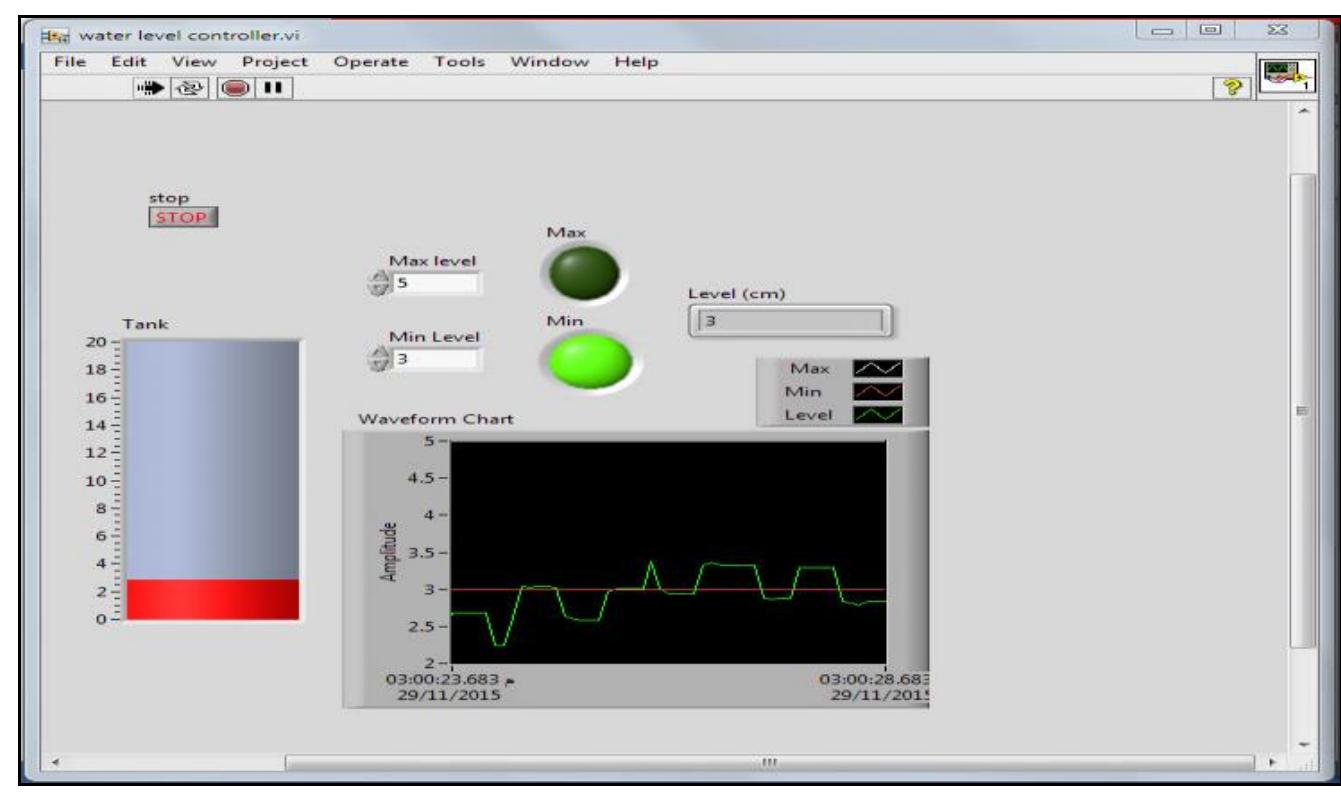Click the red STOP button
Viewport: 1341px width, 795px height.
click(x=182, y=218)
